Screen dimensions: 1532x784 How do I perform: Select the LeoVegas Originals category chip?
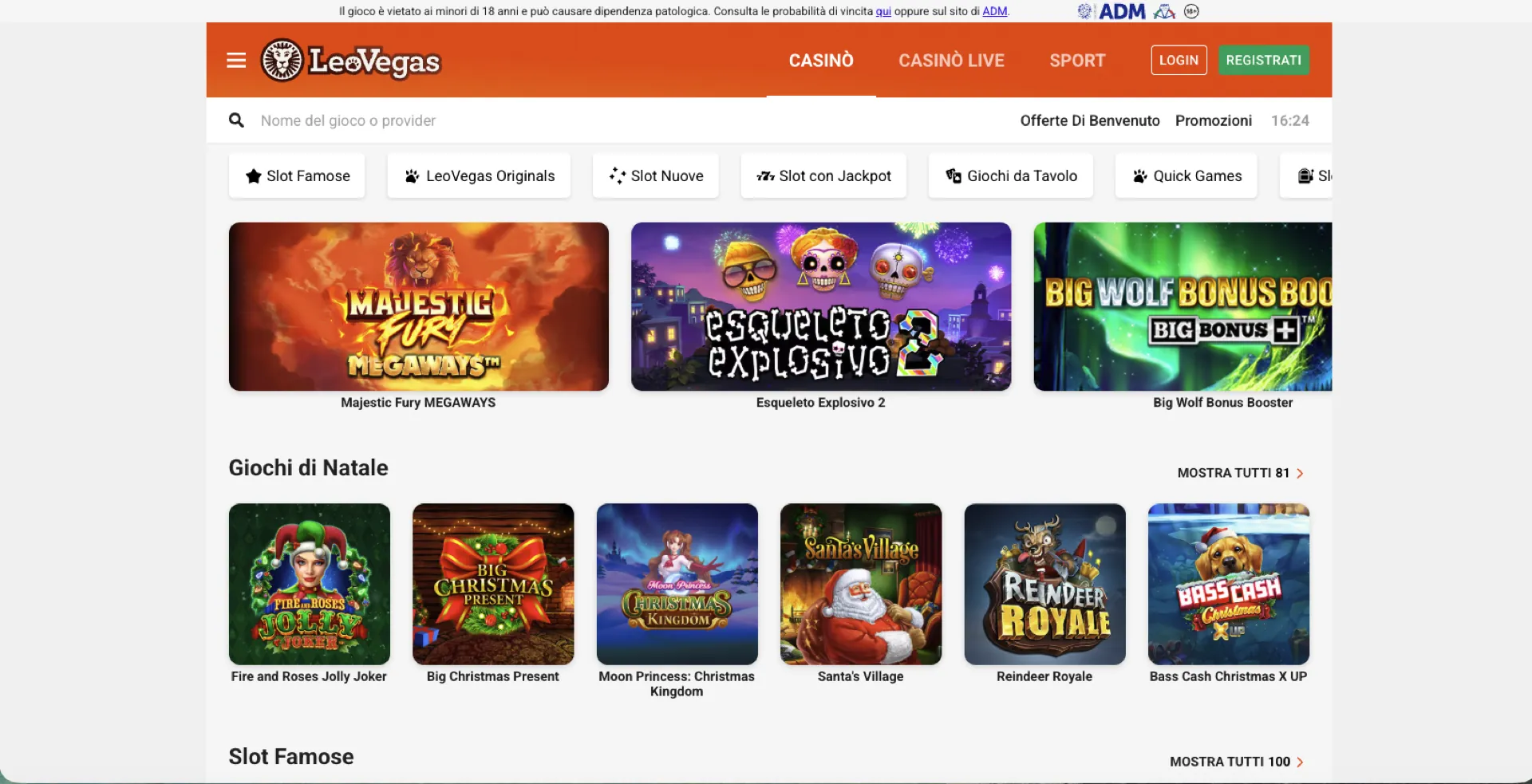(x=479, y=175)
